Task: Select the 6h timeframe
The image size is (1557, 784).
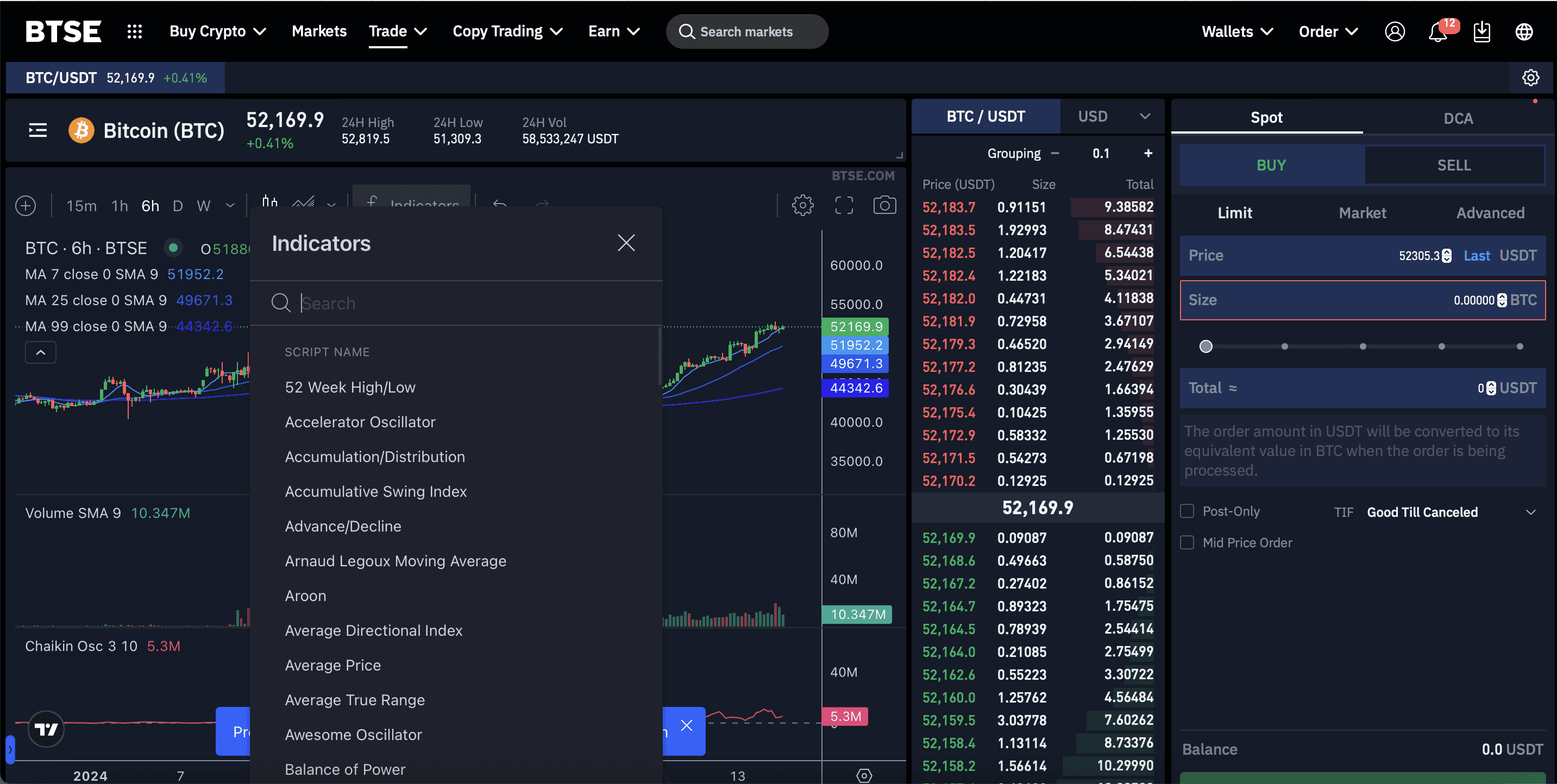Action: click(150, 206)
